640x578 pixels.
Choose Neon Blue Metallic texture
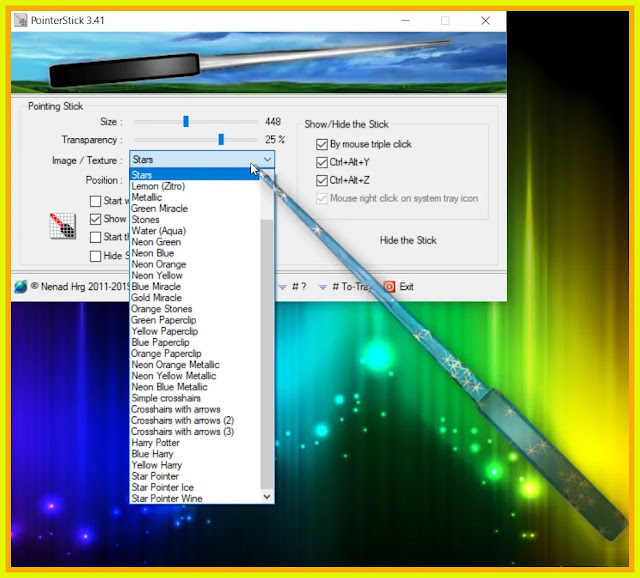pyautogui.click(x=195, y=387)
